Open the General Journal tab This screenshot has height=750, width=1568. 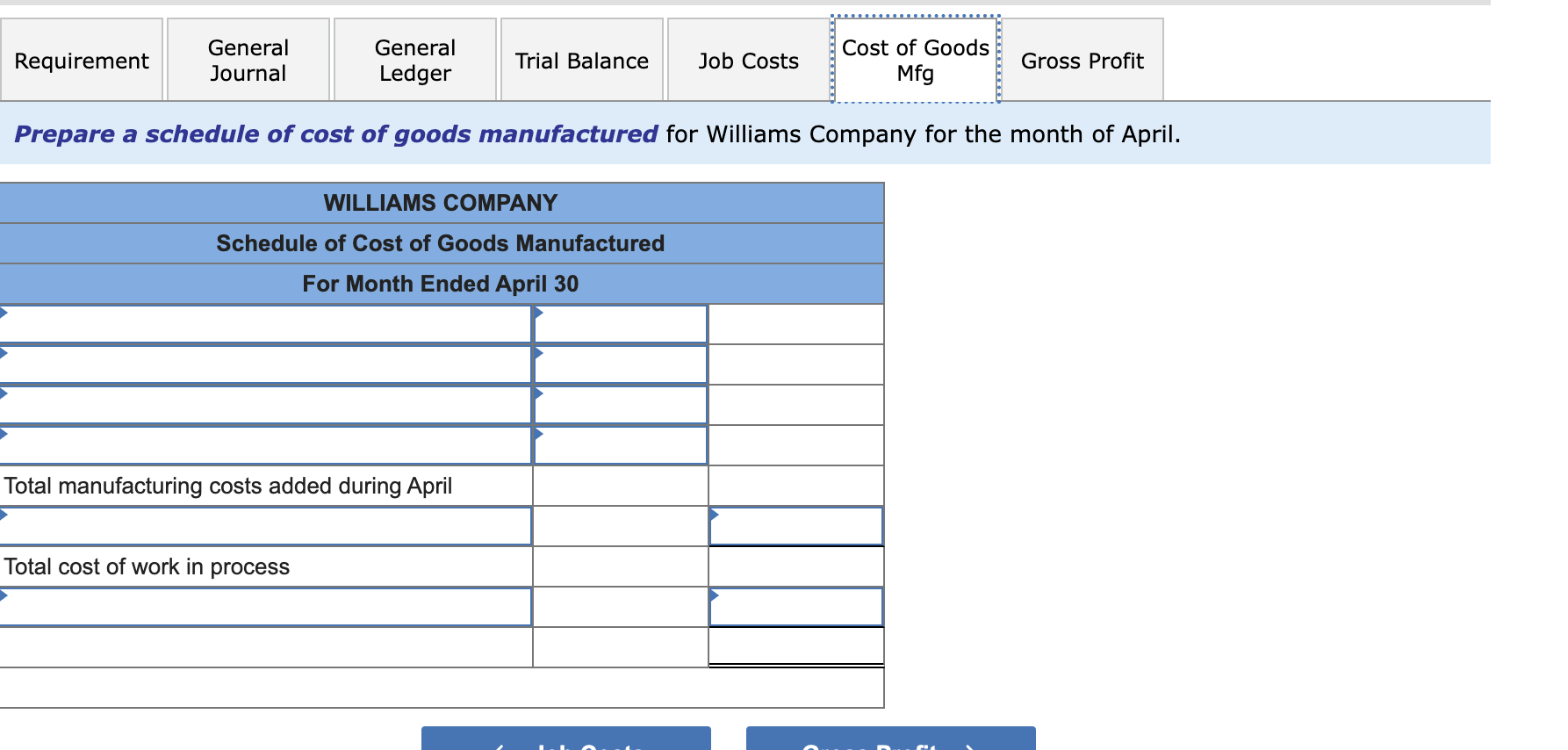pyautogui.click(x=248, y=59)
